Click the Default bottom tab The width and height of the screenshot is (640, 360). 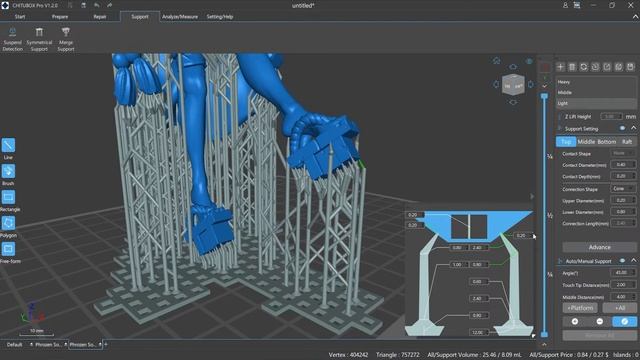[x=14, y=344]
